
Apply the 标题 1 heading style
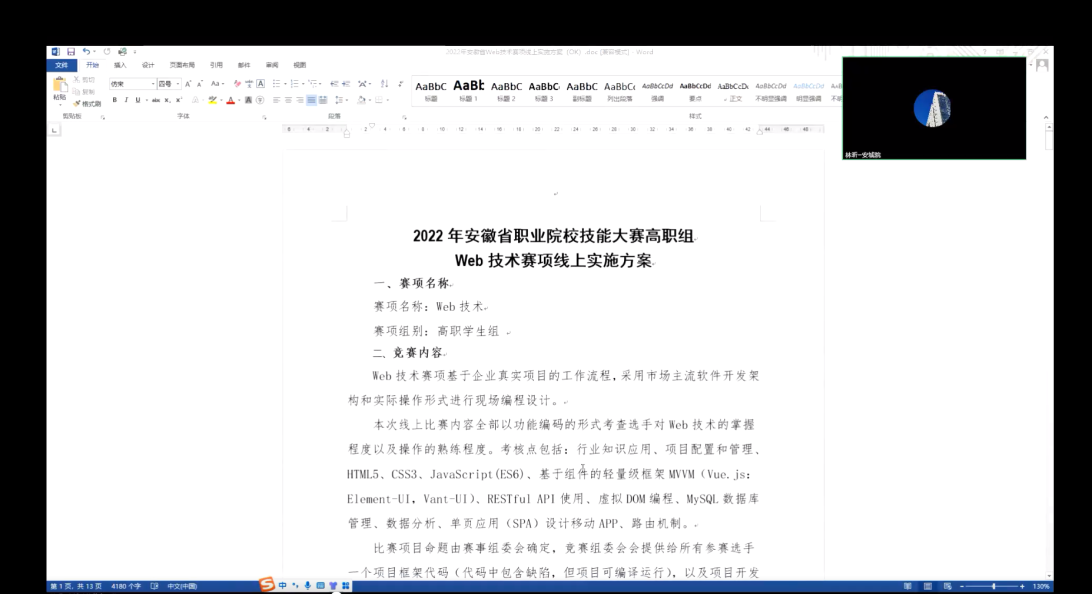tap(469, 91)
